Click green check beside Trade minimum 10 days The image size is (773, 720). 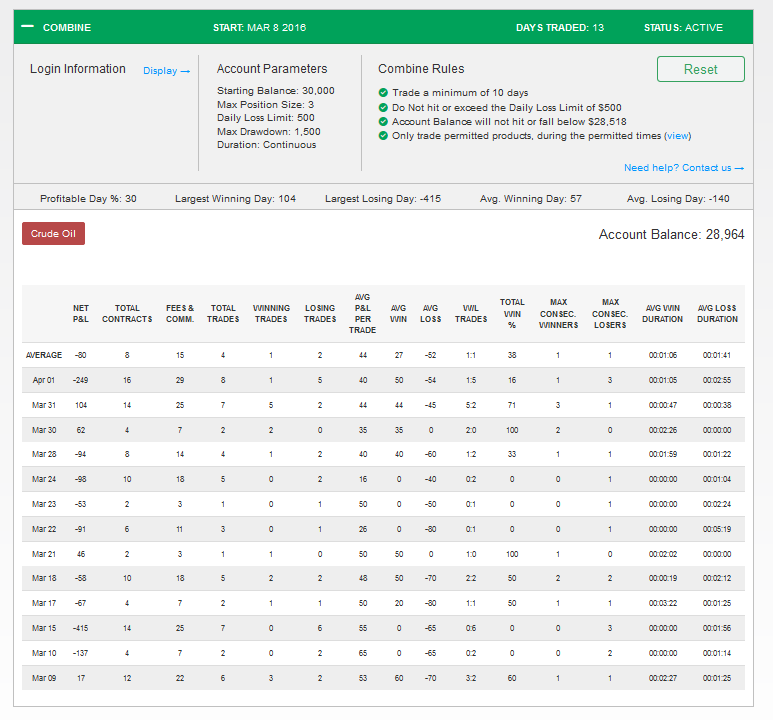tap(383, 92)
